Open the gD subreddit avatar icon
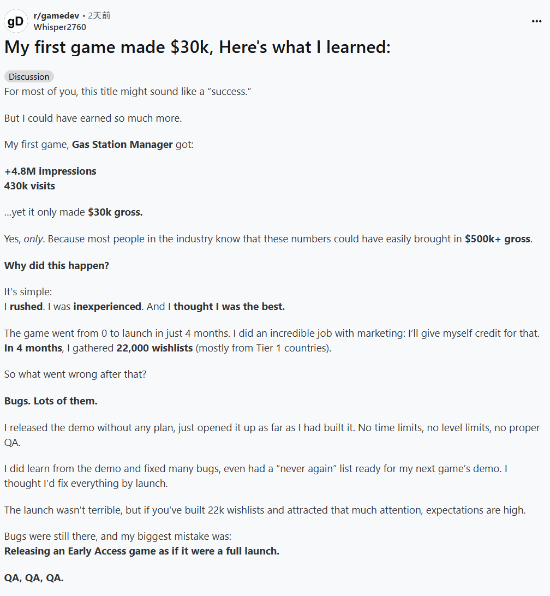The height and width of the screenshot is (596, 550). pyautogui.click(x=16, y=22)
